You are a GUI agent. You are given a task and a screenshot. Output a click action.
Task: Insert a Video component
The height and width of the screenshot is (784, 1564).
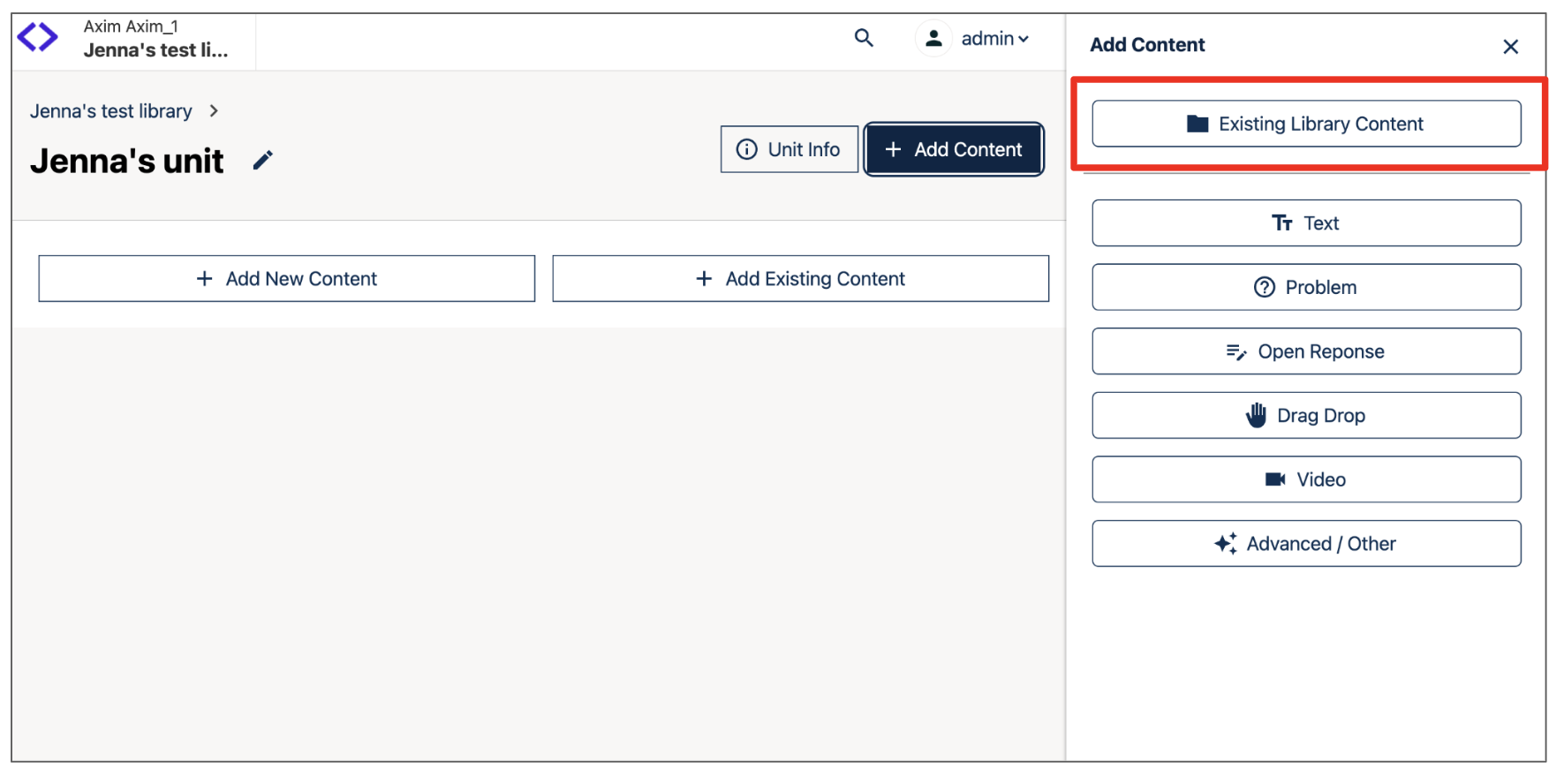(x=1305, y=479)
